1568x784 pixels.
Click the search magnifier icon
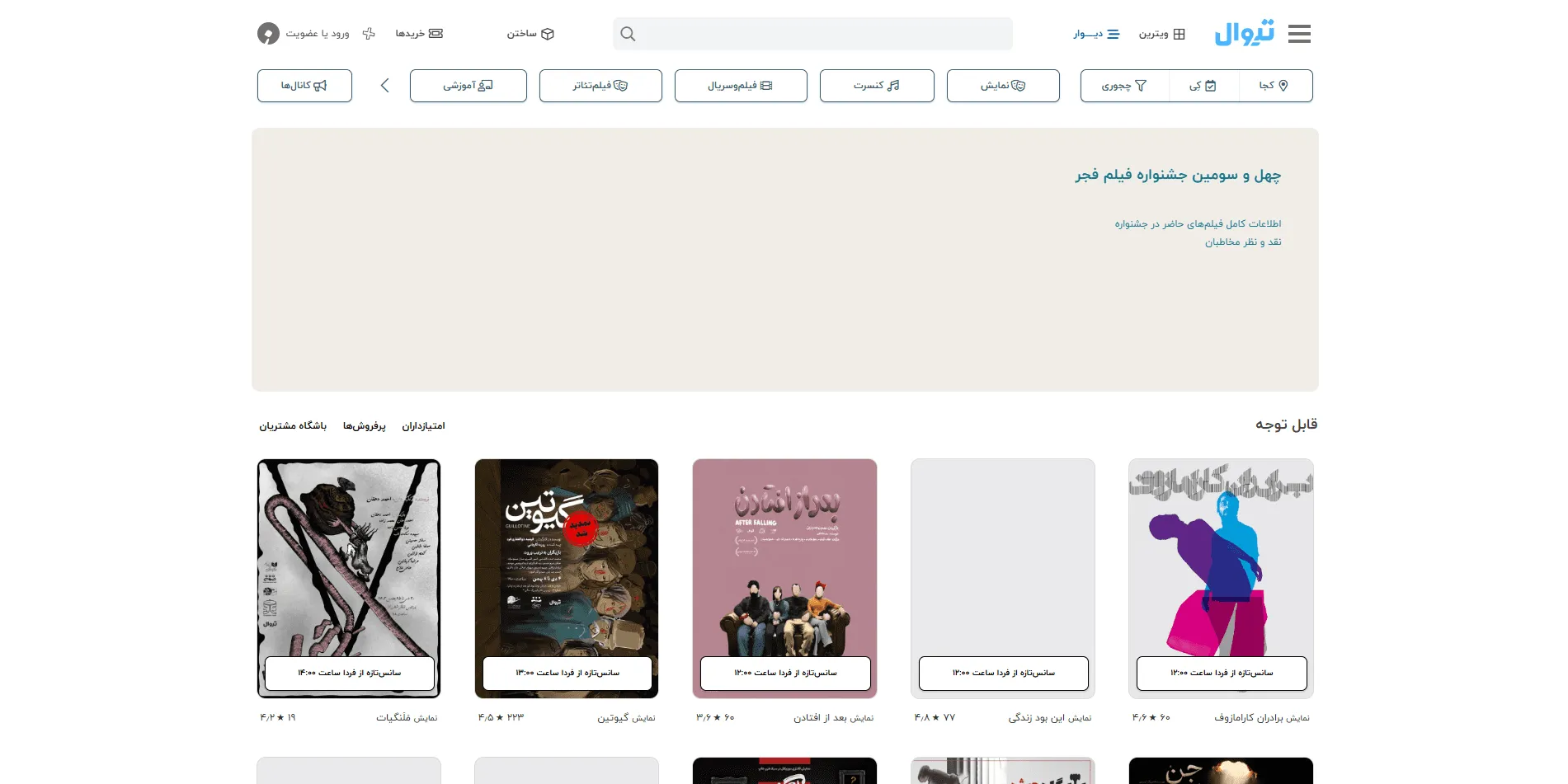pyautogui.click(x=628, y=34)
